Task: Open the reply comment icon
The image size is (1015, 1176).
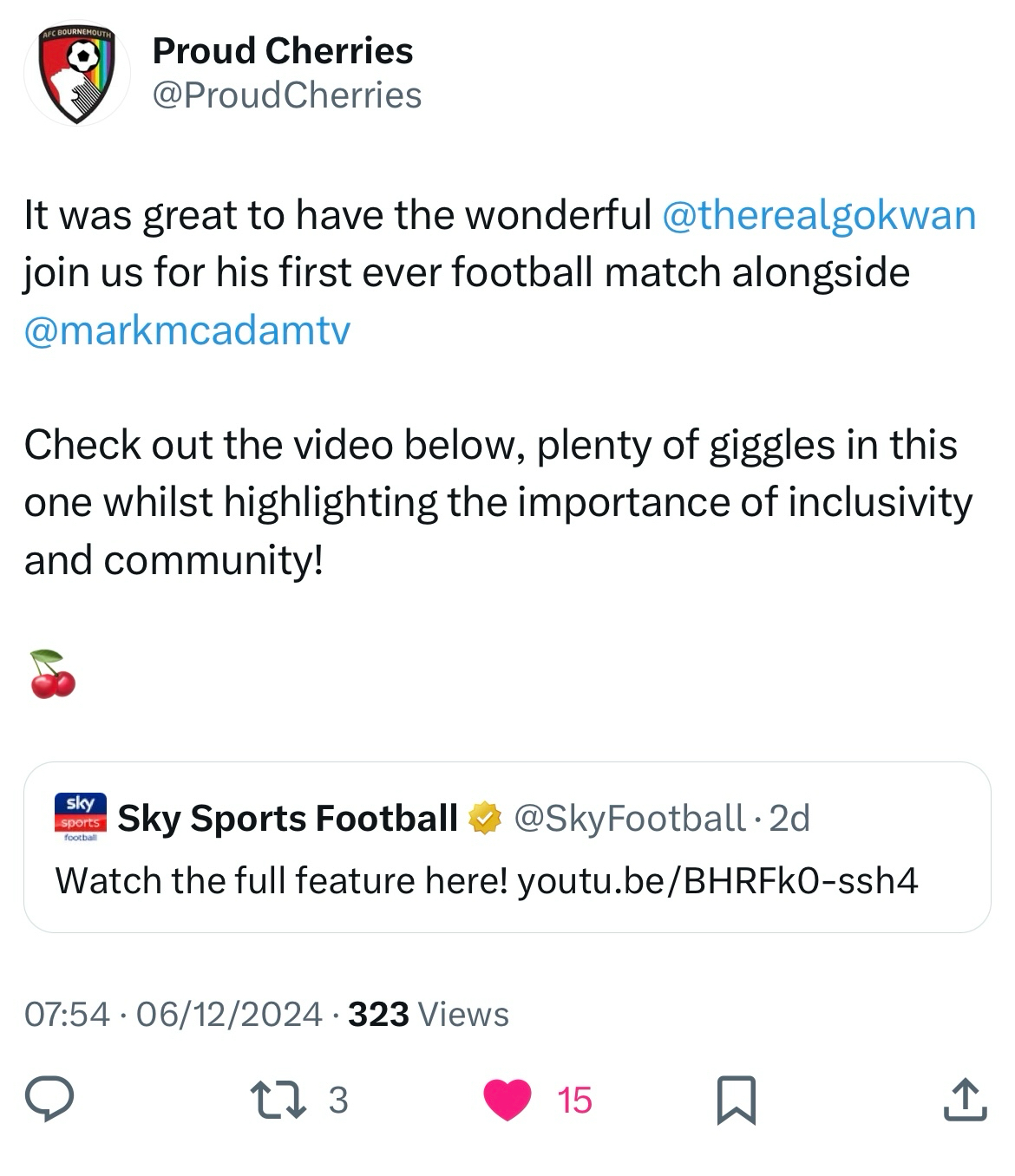Action: pyautogui.click(x=49, y=1100)
